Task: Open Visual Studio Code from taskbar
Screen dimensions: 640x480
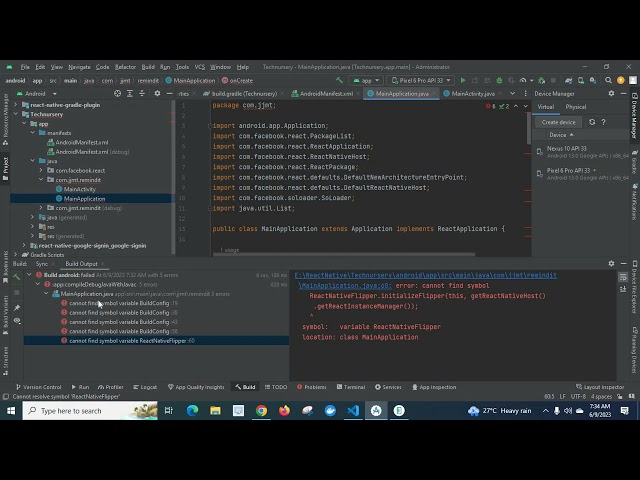Action: [x=353, y=411]
